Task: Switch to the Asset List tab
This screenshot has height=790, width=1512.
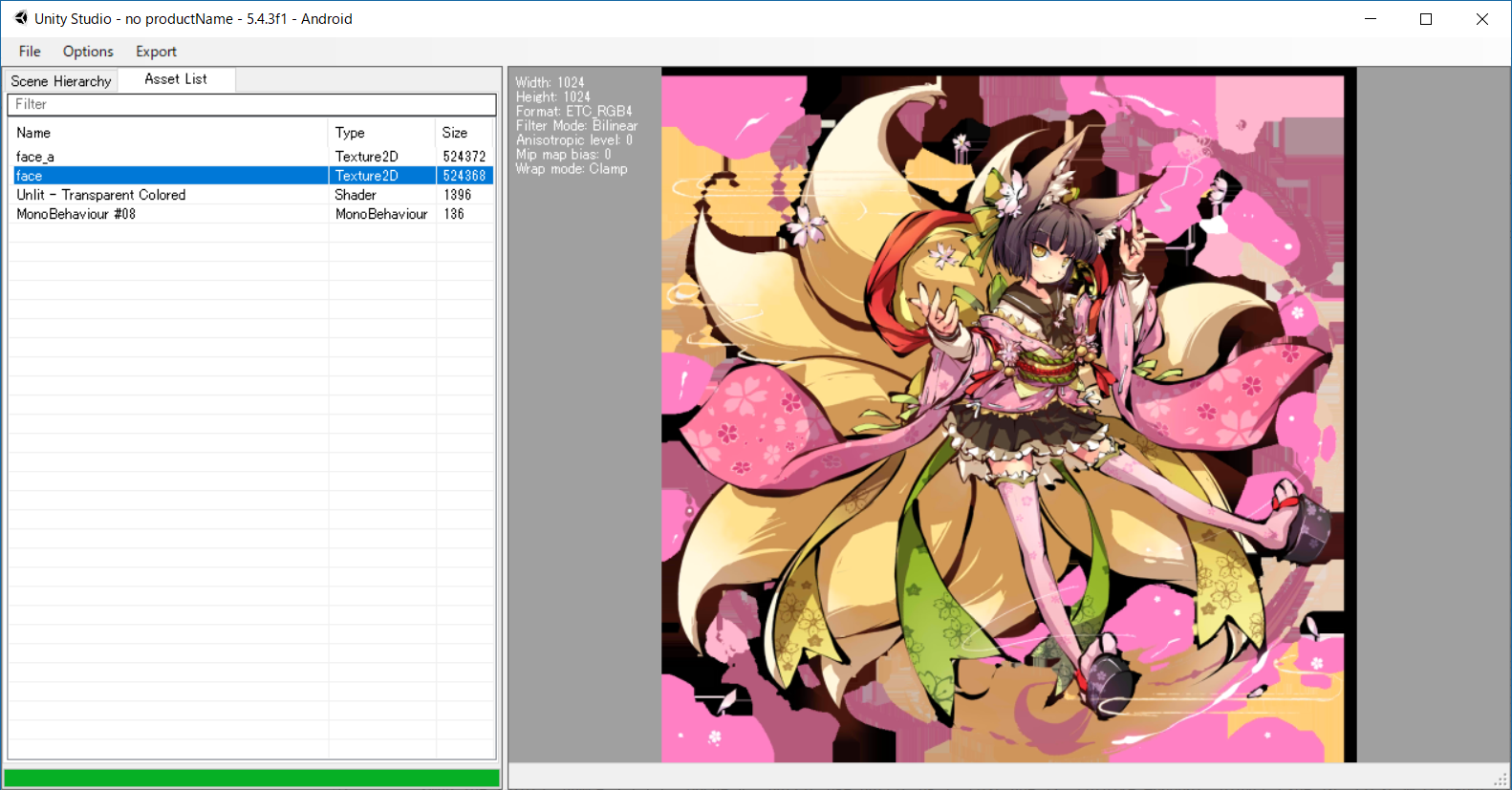Action: click(176, 79)
